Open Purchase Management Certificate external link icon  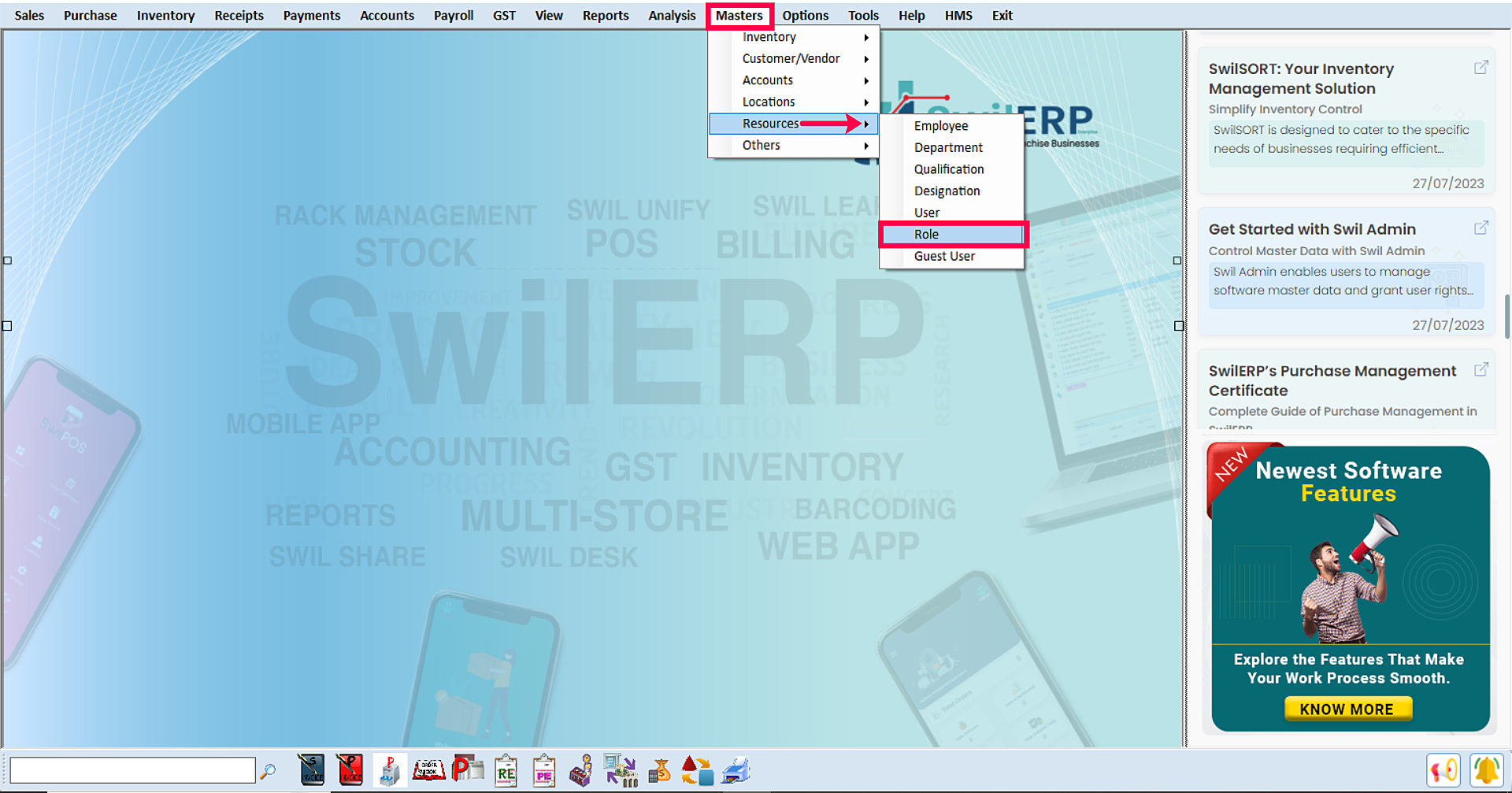(1481, 369)
